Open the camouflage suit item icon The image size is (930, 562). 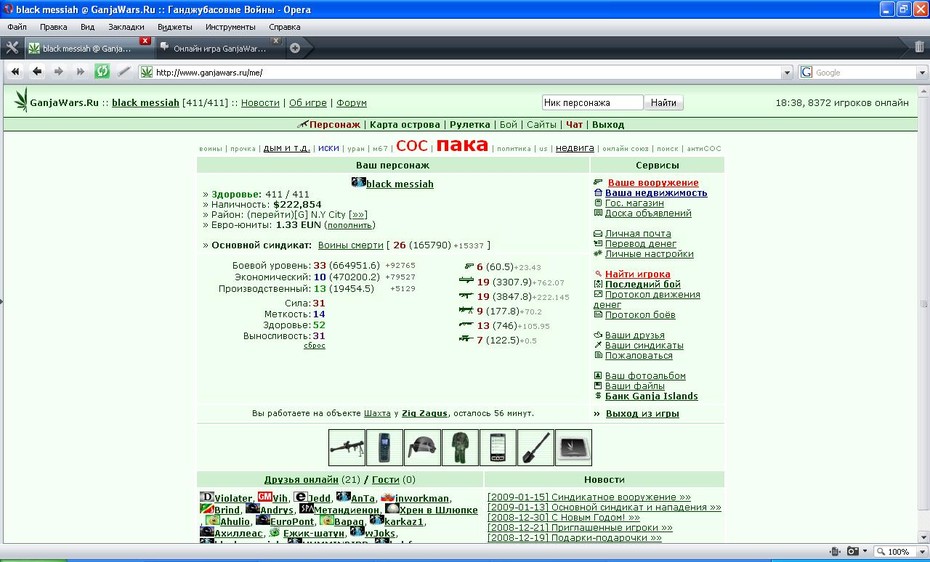point(460,448)
